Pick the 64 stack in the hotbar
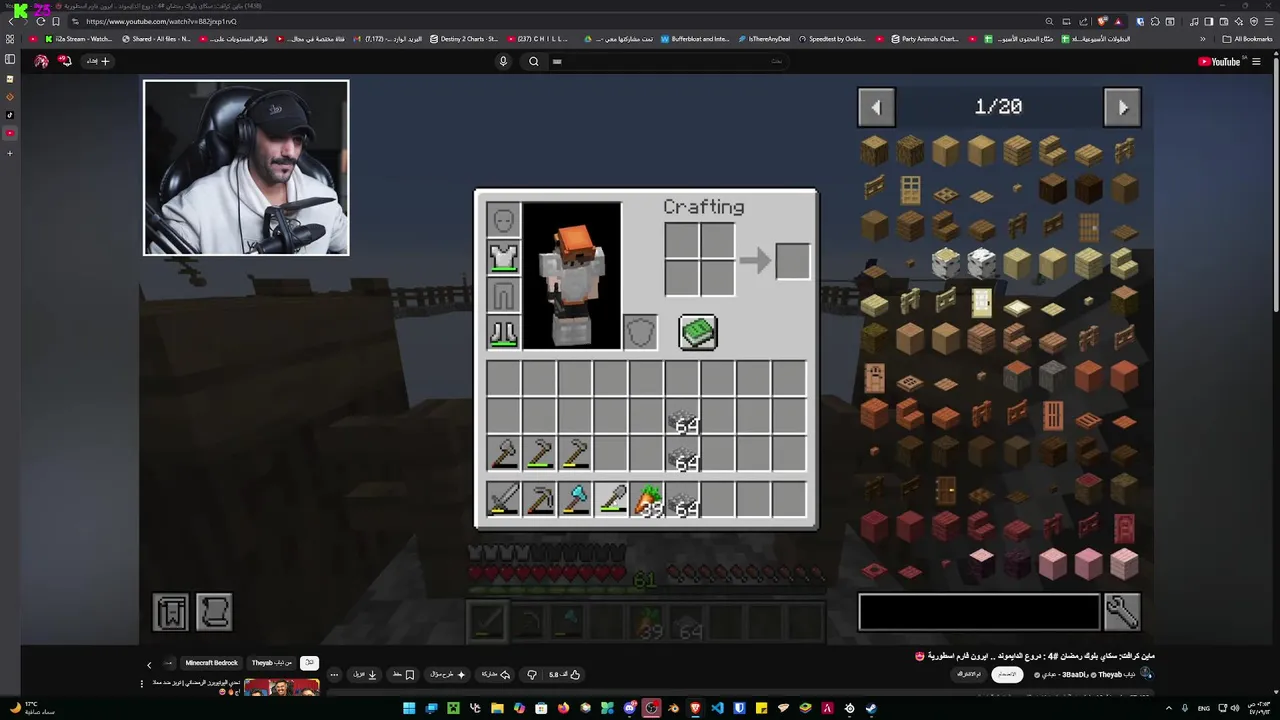Image resolution: width=1280 pixels, height=720 pixels. tap(683, 499)
